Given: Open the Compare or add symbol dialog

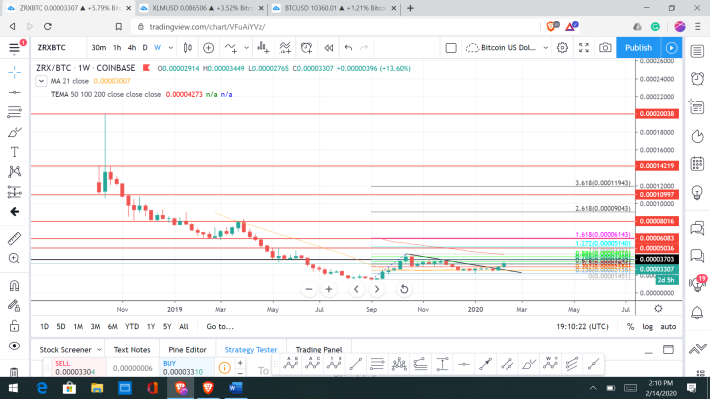Looking at the screenshot, I should coord(208,48).
